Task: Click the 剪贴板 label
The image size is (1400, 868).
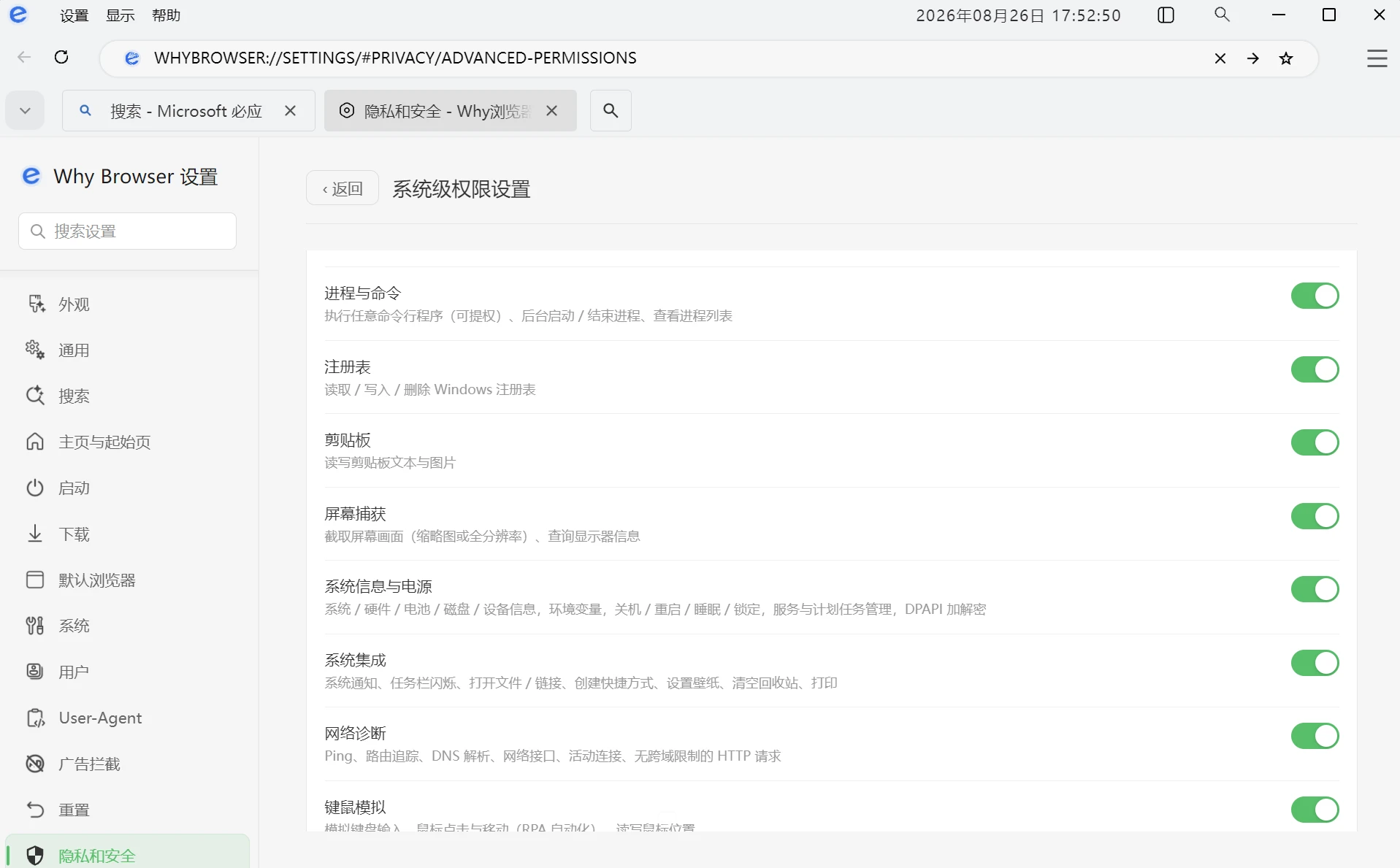Action: (348, 439)
